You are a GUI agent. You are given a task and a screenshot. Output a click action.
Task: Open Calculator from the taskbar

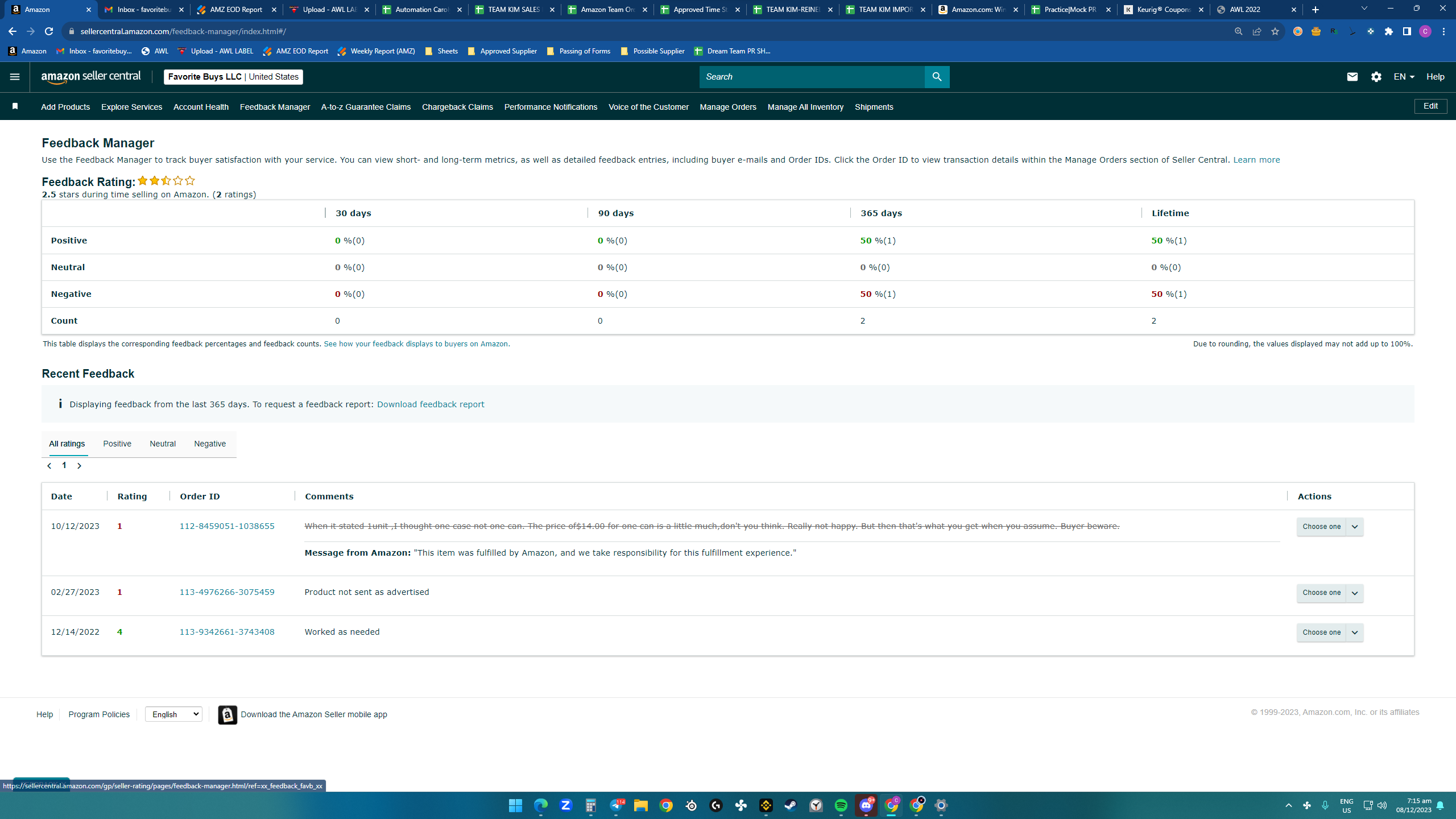pos(591,805)
